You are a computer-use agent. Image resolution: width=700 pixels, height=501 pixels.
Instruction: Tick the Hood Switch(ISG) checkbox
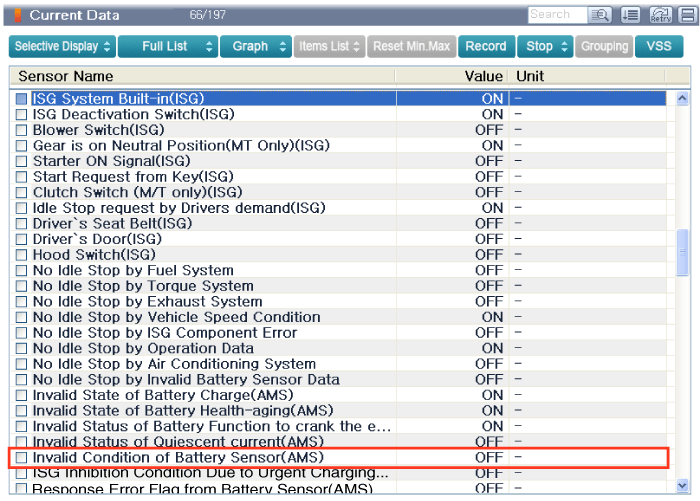click(x=22, y=255)
